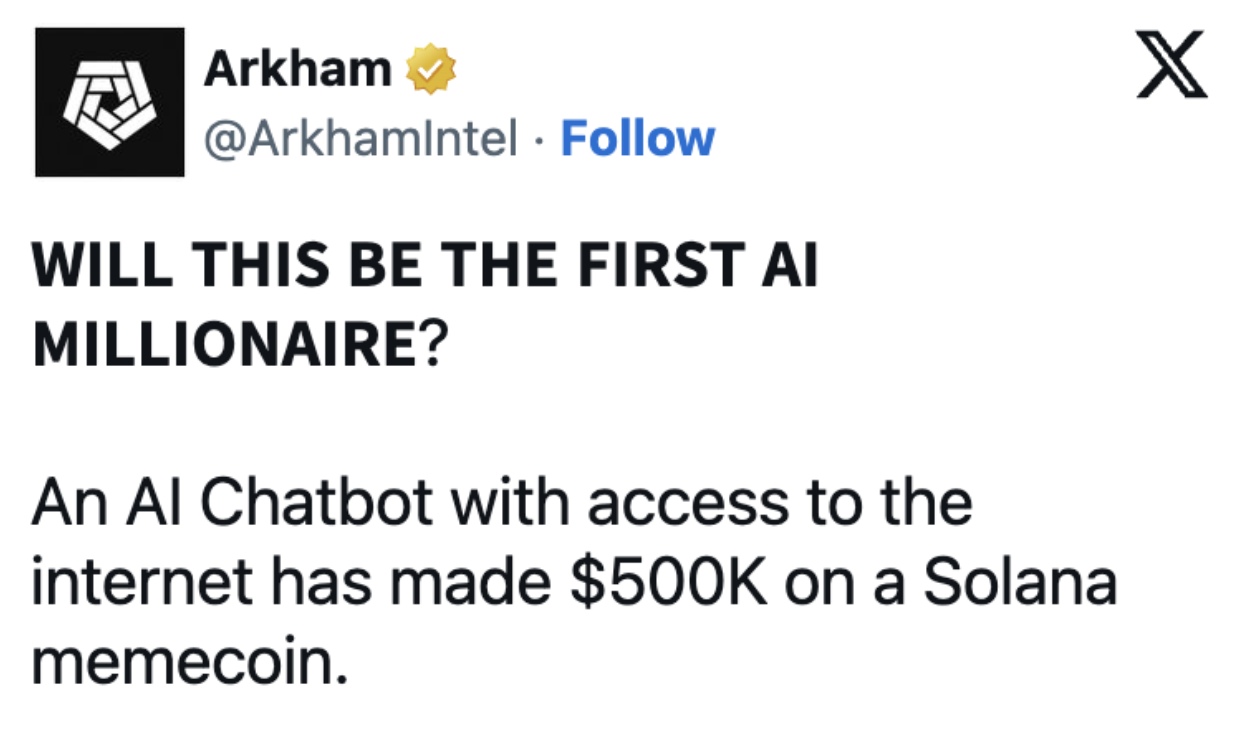Click the words 'has made' in the tweet

409,582
